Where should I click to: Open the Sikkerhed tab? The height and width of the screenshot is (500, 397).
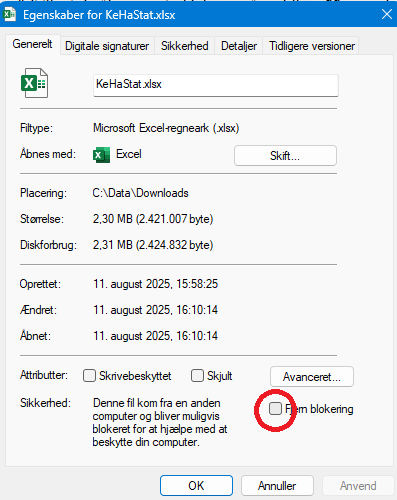point(185,46)
